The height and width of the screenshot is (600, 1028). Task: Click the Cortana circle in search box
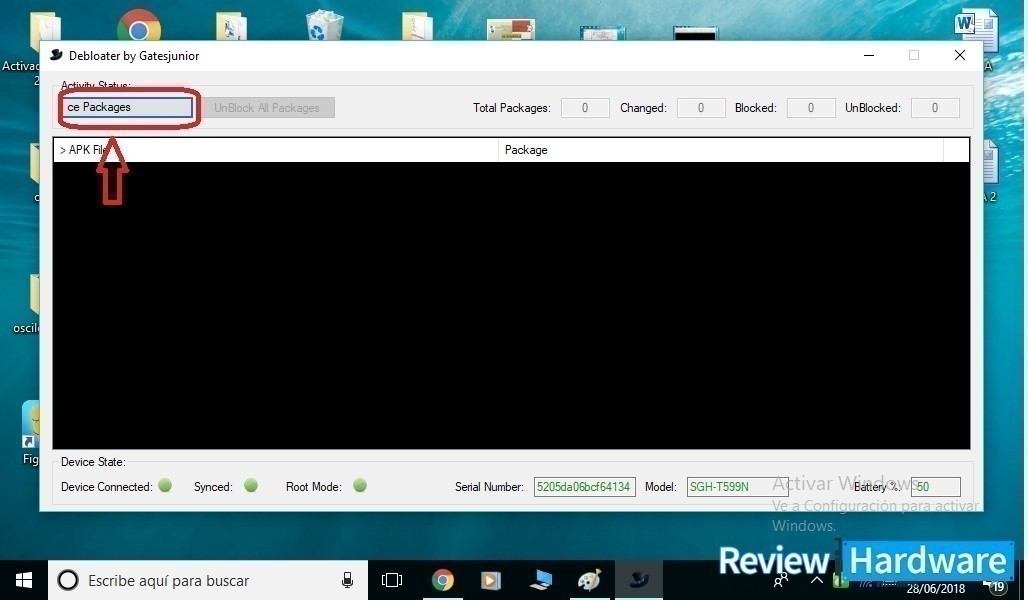coord(68,580)
